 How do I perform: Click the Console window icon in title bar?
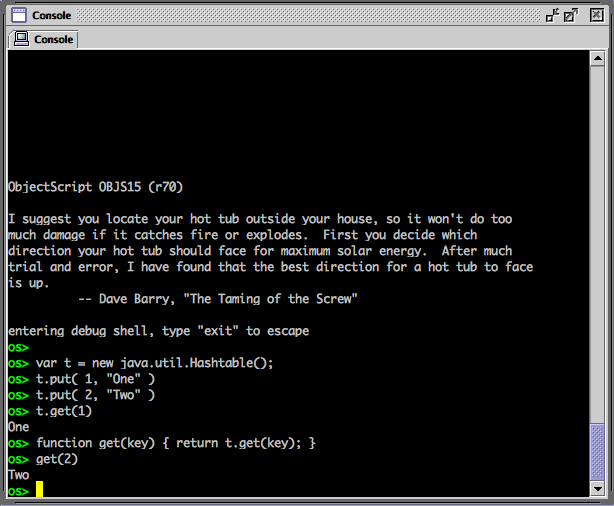(x=16, y=15)
